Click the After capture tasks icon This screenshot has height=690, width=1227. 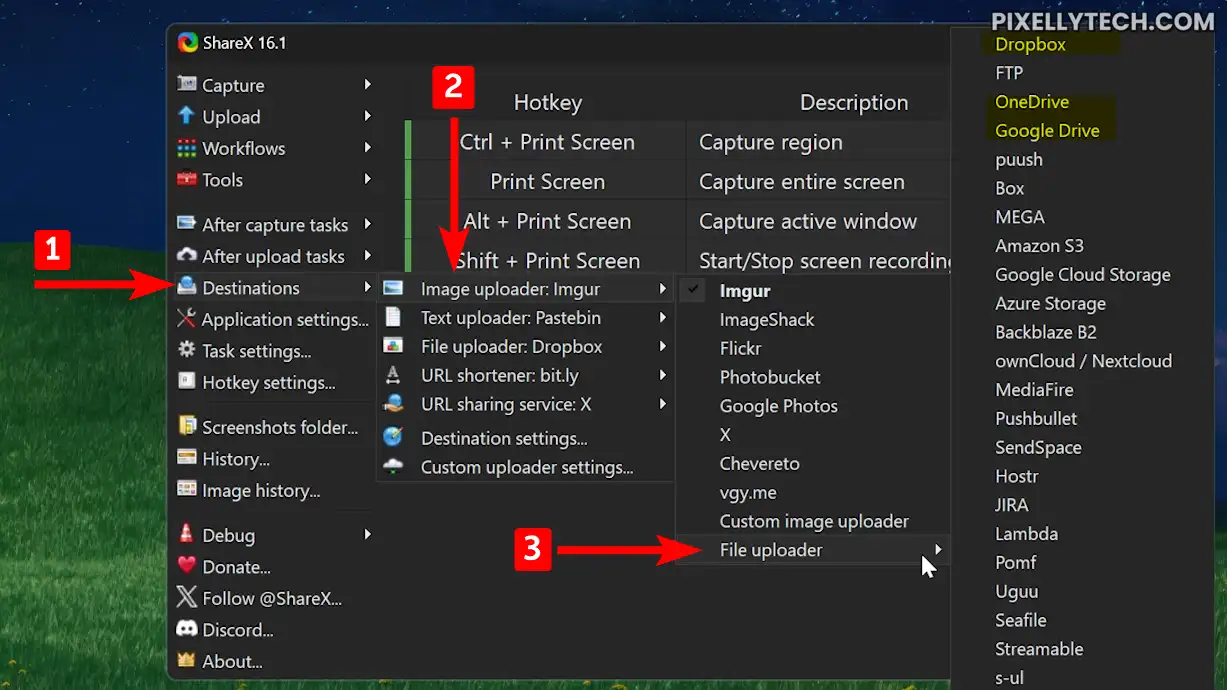(x=186, y=224)
